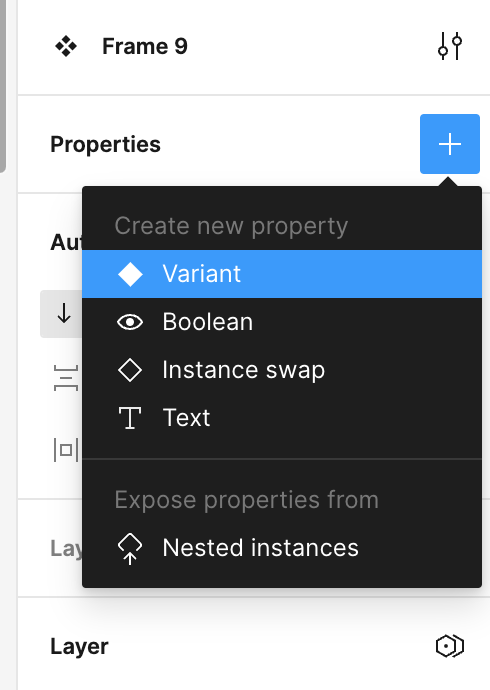Click the vertical spacing between items icon
This screenshot has height=690, width=490.
pyautogui.click(x=66, y=378)
